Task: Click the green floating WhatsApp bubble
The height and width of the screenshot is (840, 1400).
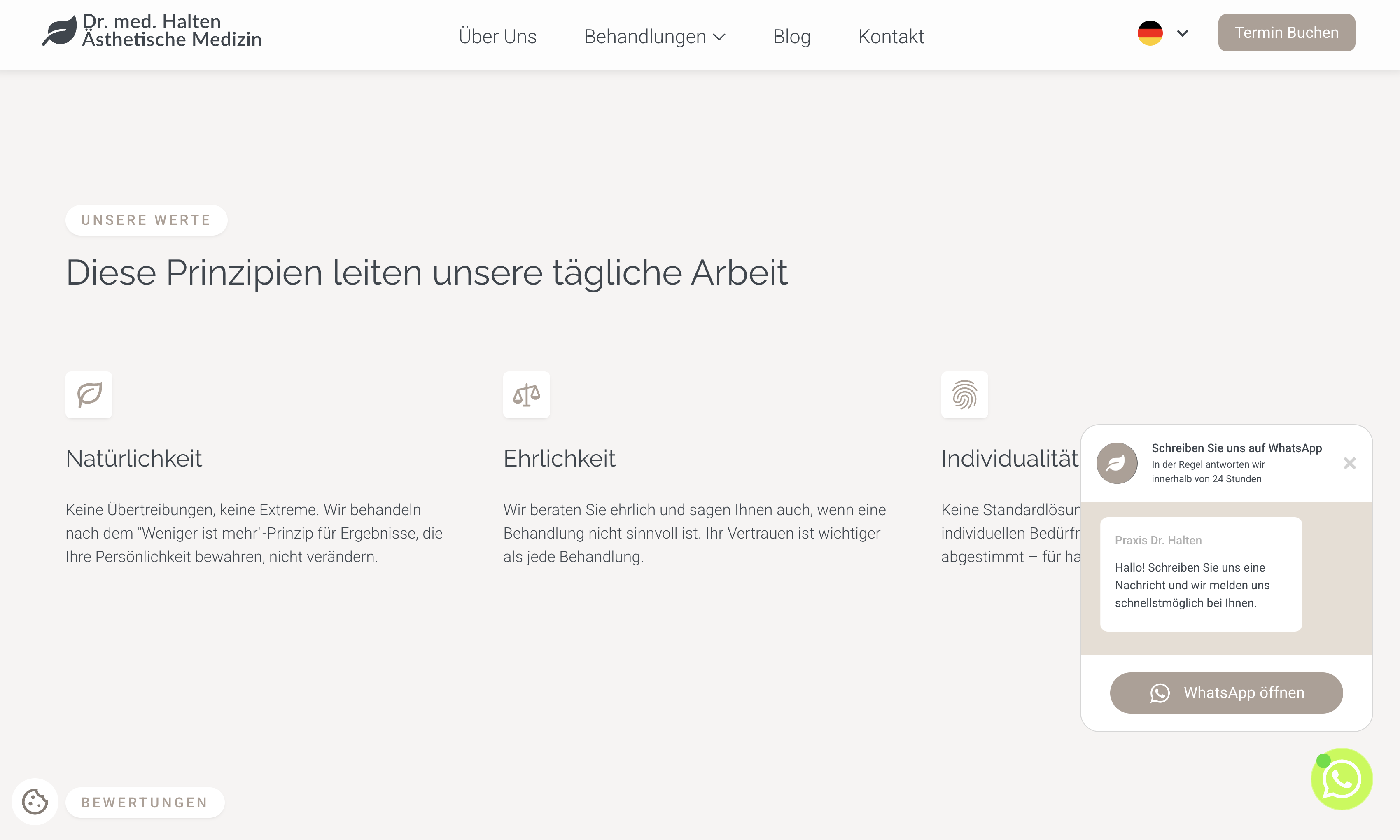Action: coord(1341,779)
